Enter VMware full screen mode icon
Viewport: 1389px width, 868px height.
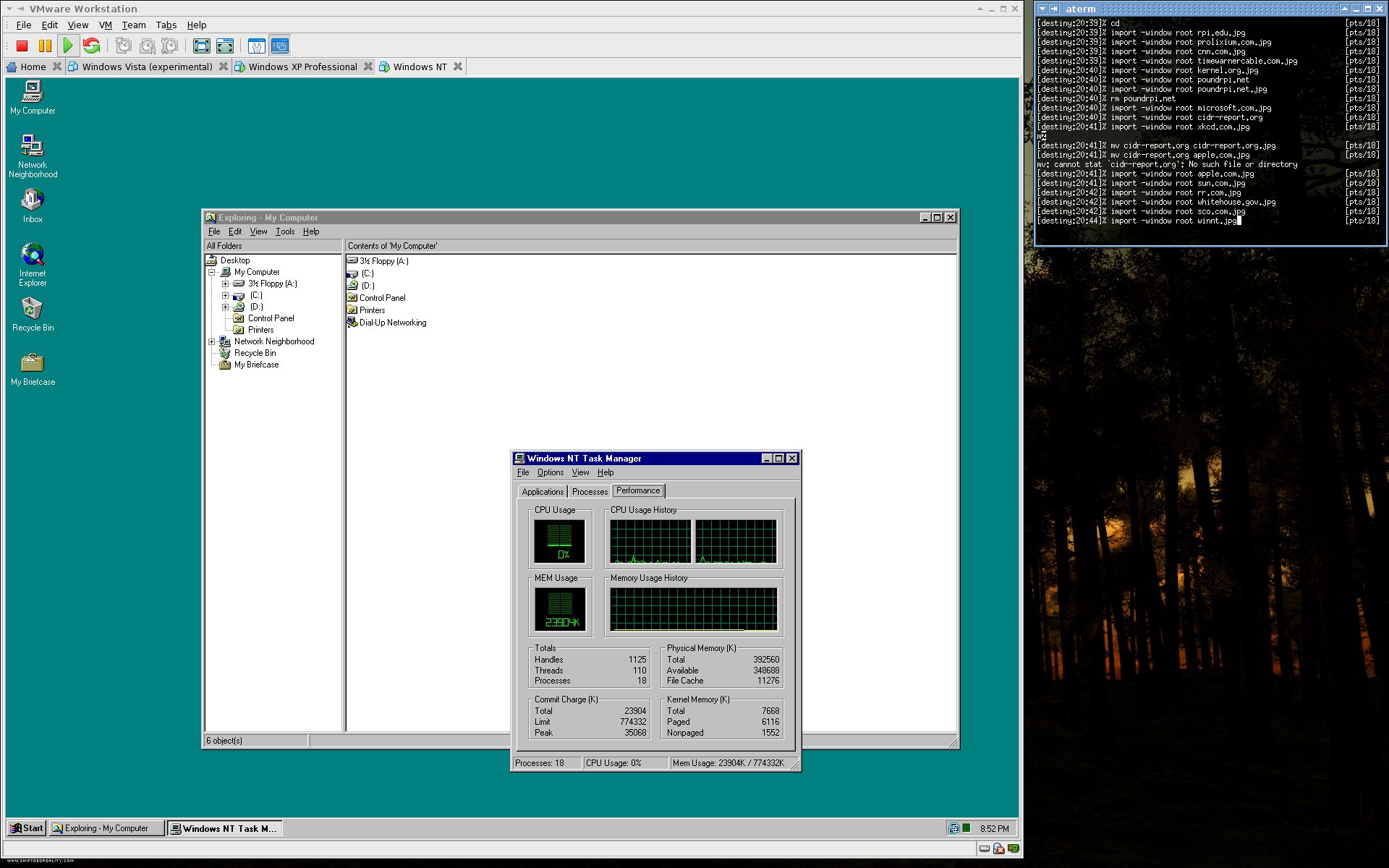pyautogui.click(x=202, y=46)
